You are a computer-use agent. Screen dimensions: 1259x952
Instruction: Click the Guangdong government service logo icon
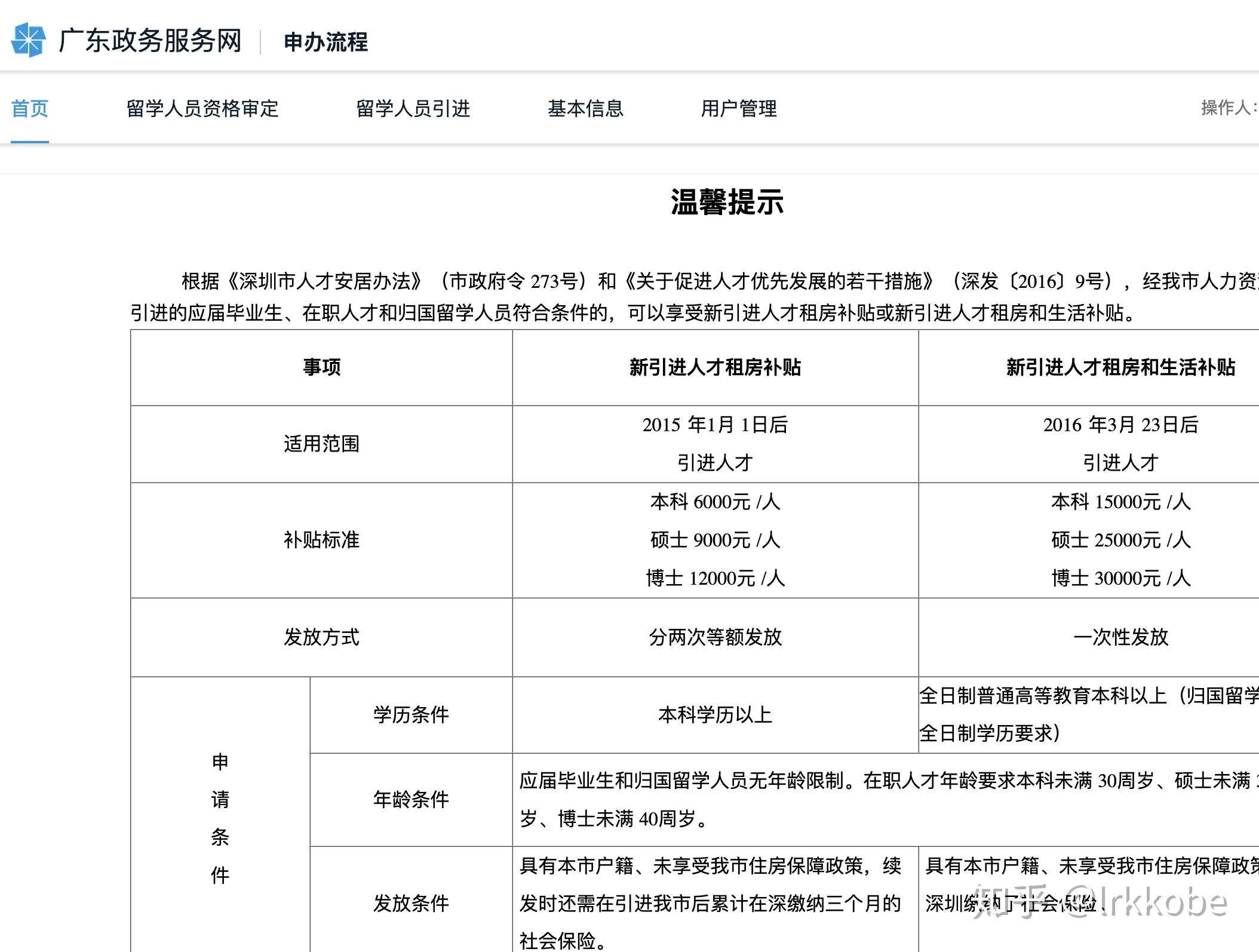[28, 41]
